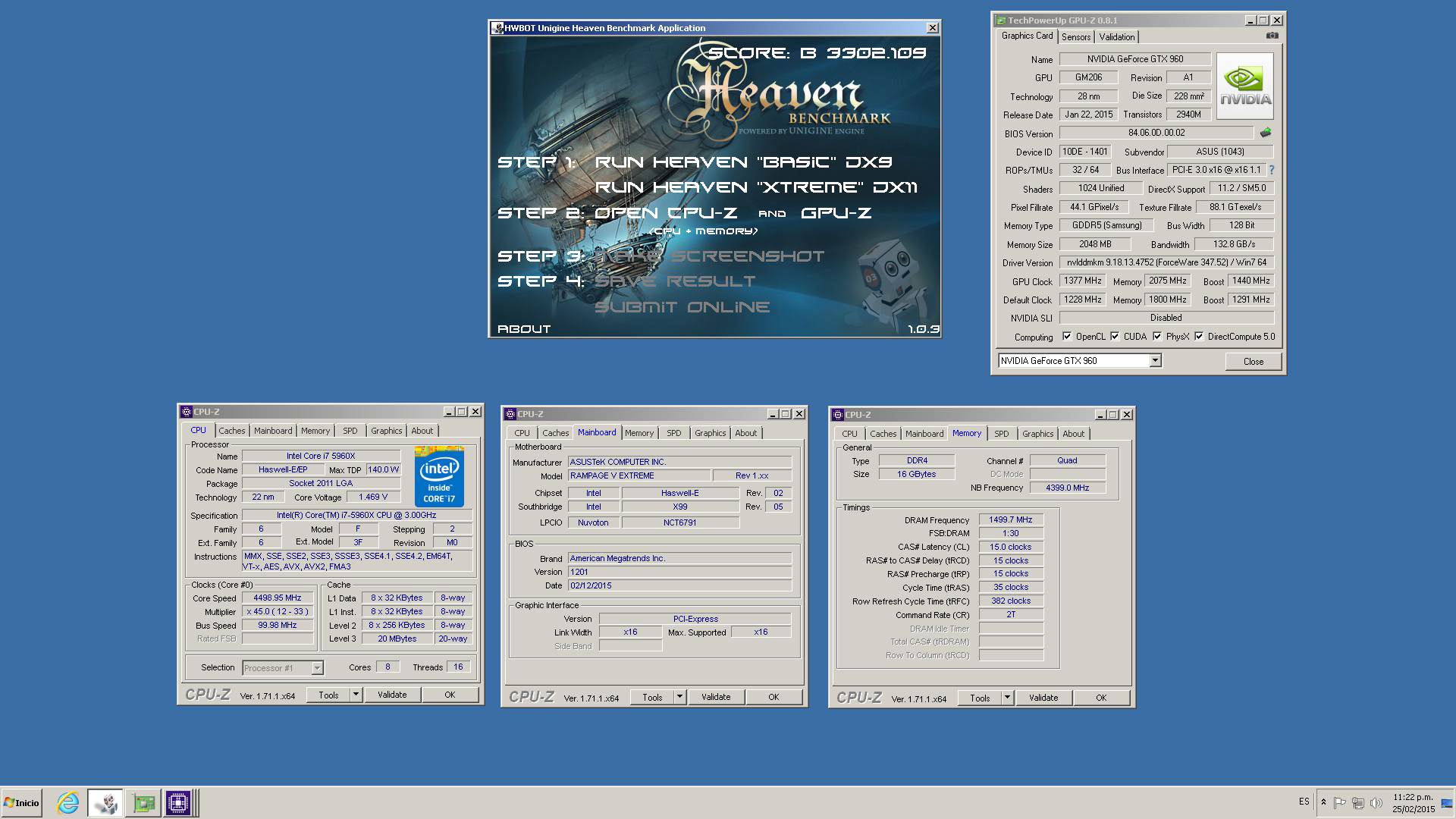
Task: Click Save Result in Heaven app
Action: [x=675, y=281]
